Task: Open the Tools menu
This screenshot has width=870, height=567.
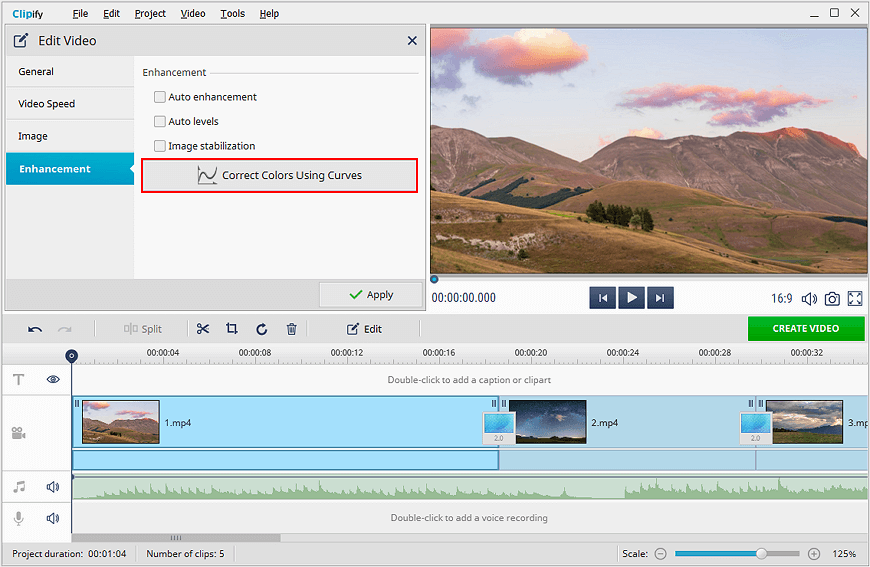Action: click(232, 13)
